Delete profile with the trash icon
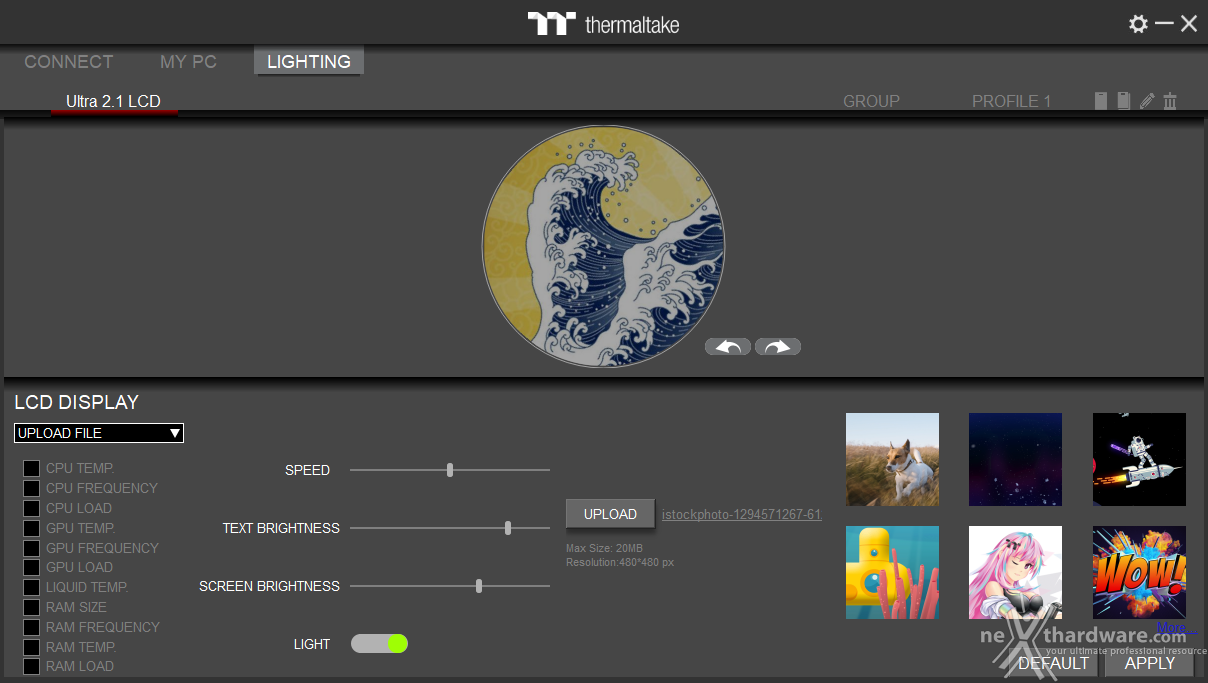Screen dimensions: 1208x683 [1170, 101]
